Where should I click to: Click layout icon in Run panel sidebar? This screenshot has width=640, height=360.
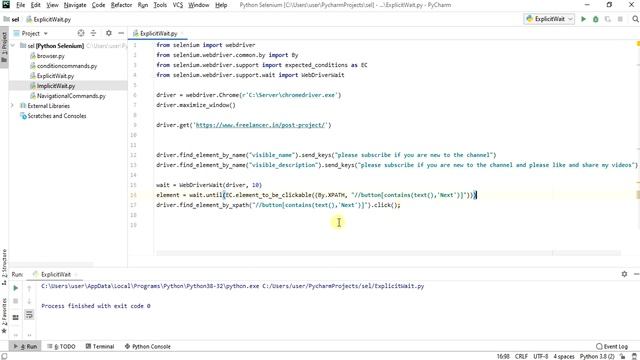click(16, 317)
